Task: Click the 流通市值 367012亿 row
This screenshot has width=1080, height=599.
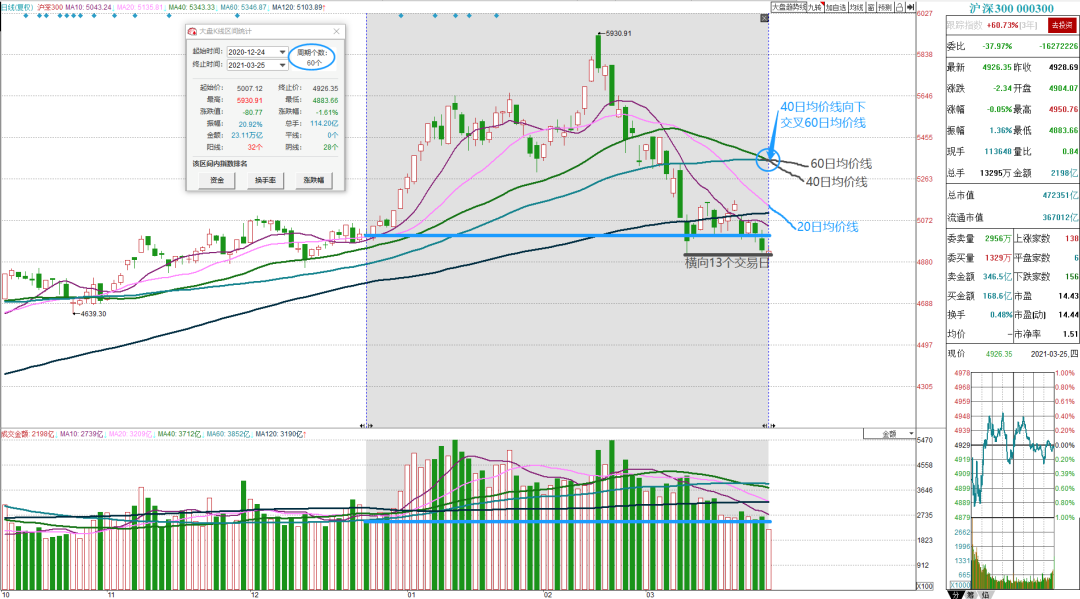Action: [x=1012, y=218]
